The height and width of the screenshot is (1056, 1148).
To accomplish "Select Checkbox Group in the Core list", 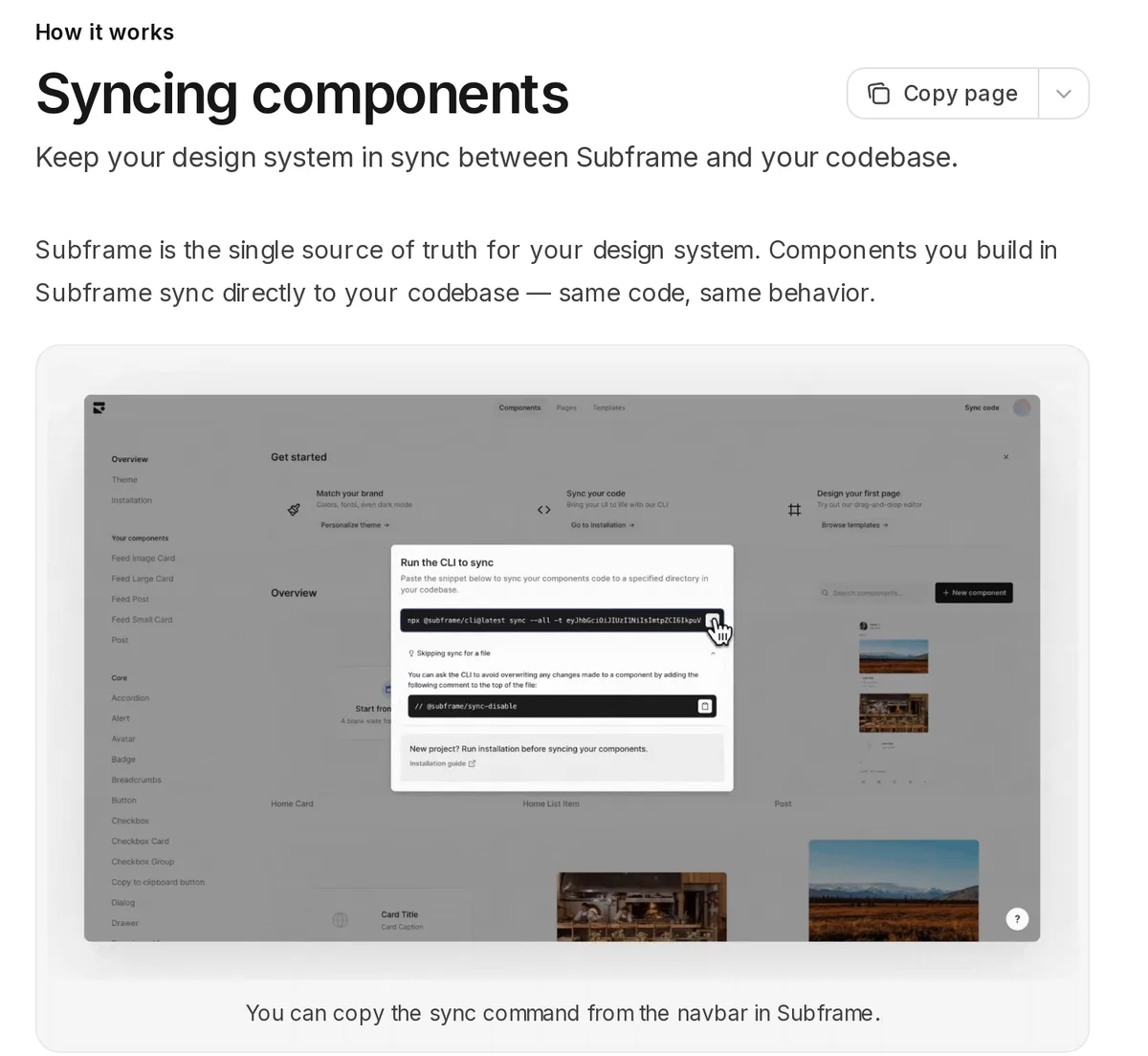I will (x=143, y=862).
